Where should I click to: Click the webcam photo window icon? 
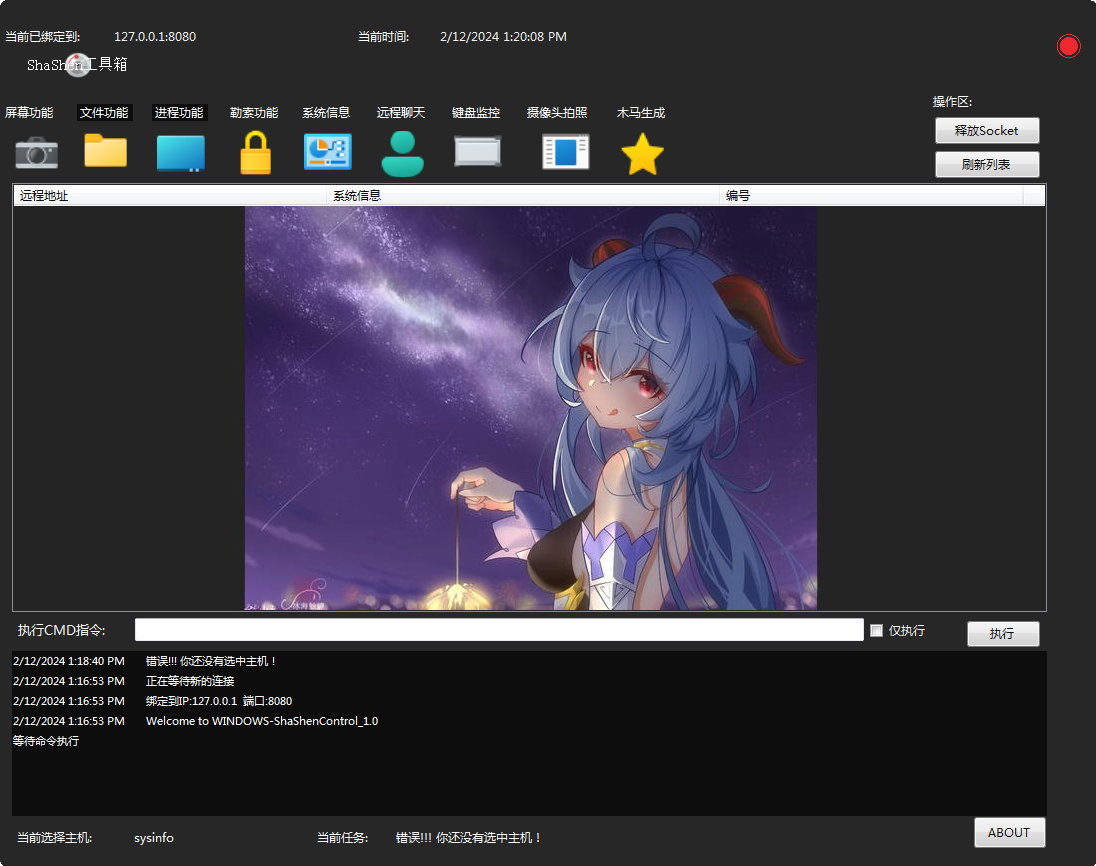point(566,152)
